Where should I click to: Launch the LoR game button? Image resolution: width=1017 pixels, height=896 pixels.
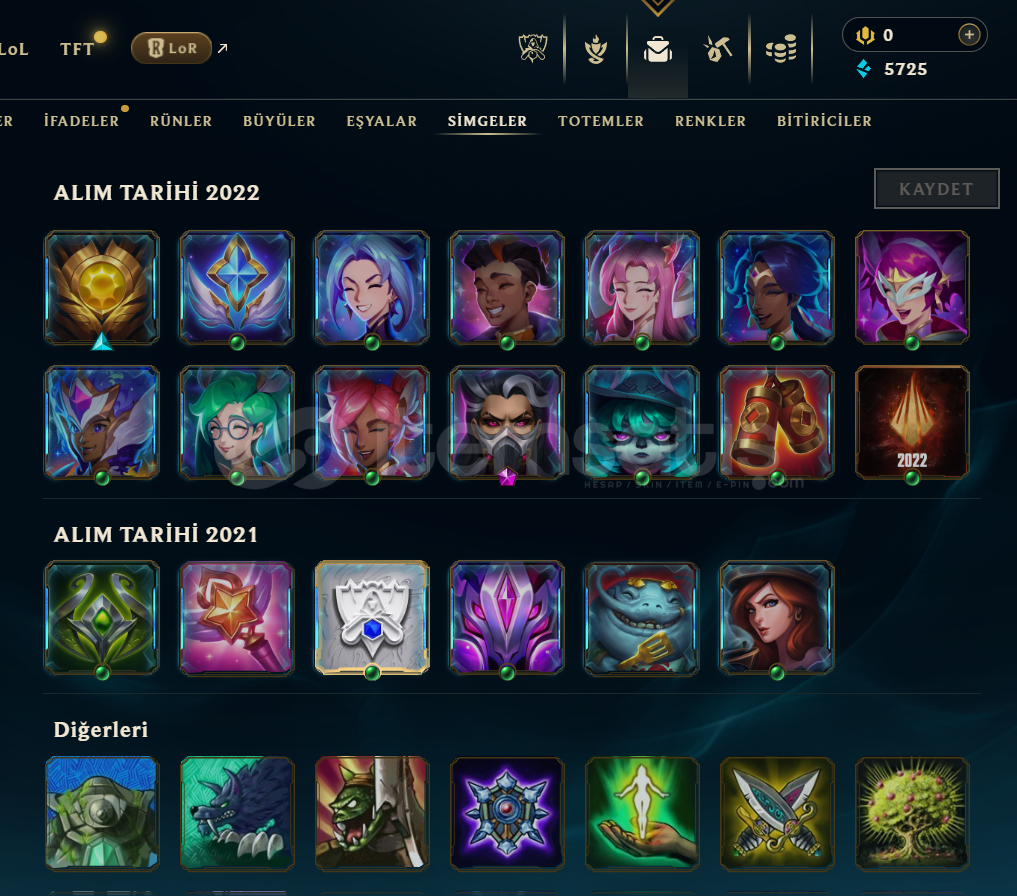pos(171,48)
